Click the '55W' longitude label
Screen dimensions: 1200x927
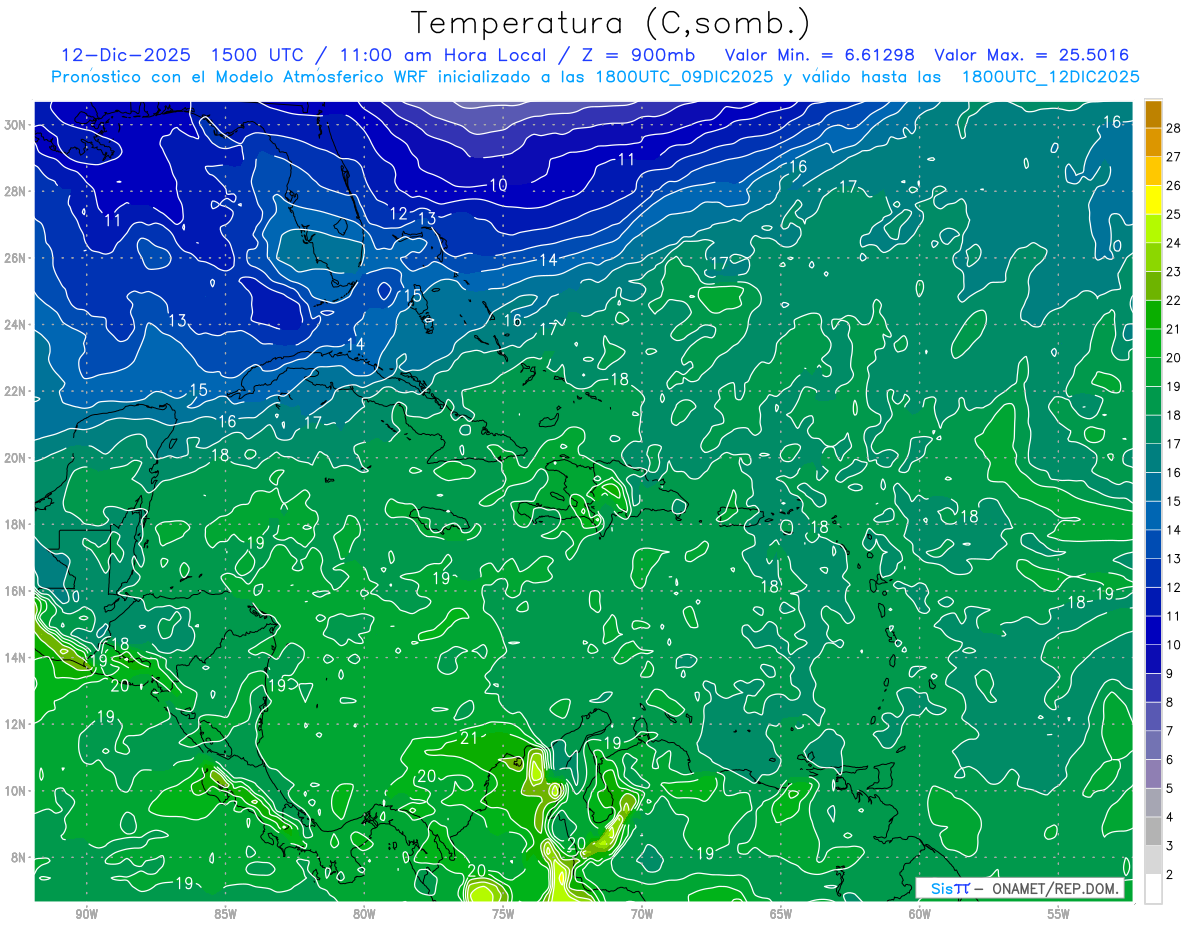pyautogui.click(x=1059, y=915)
